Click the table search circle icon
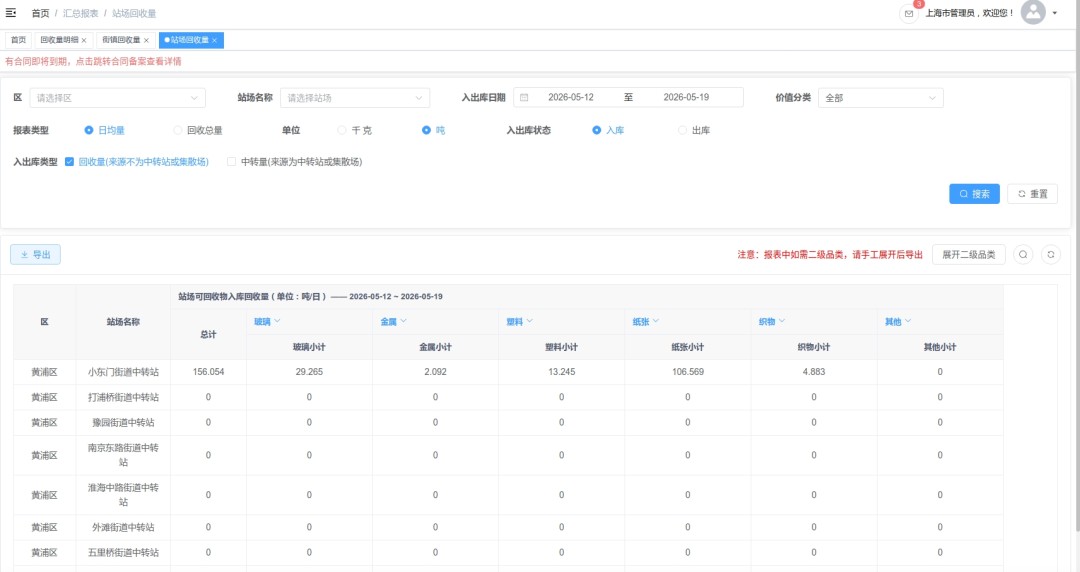Screen dimensions: 1080x572 click(1023, 254)
